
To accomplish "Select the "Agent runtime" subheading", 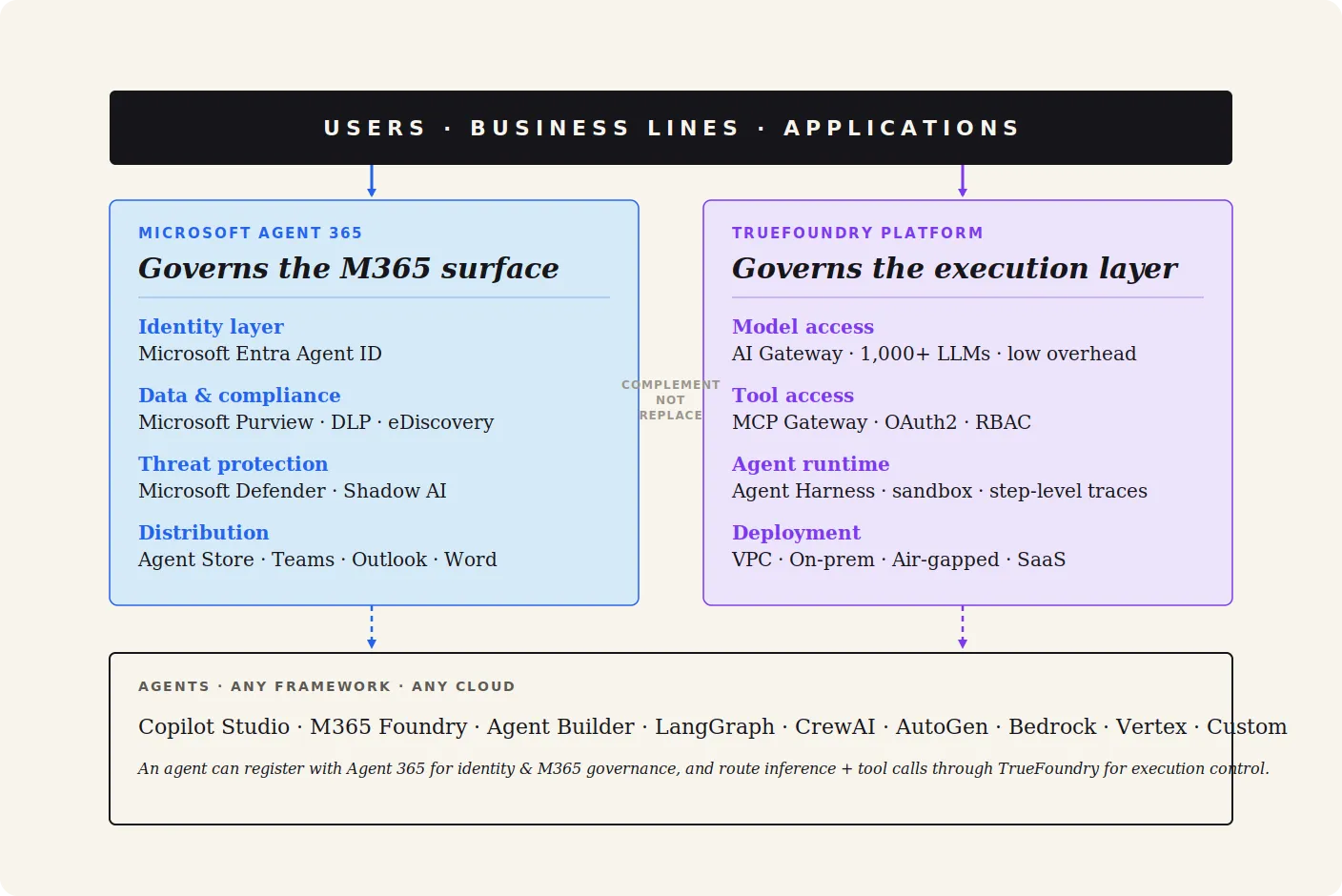I will pyautogui.click(x=810, y=464).
